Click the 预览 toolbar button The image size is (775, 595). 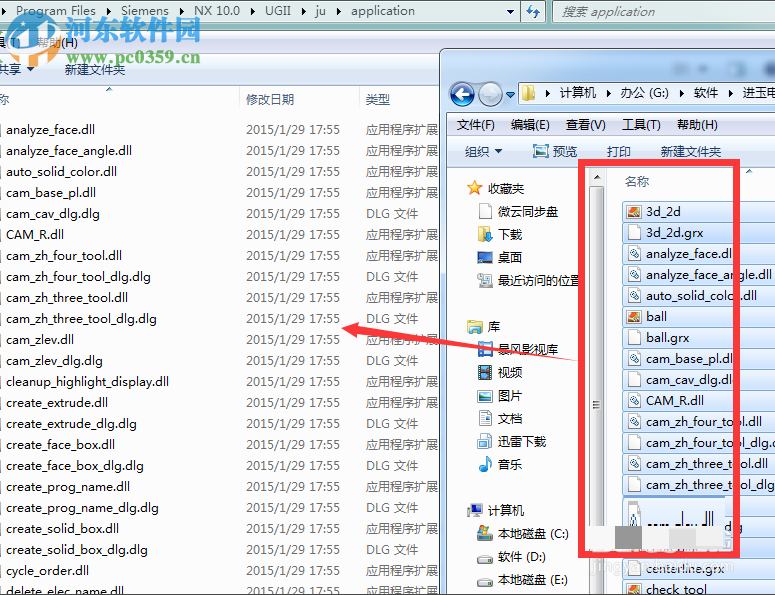tap(555, 152)
